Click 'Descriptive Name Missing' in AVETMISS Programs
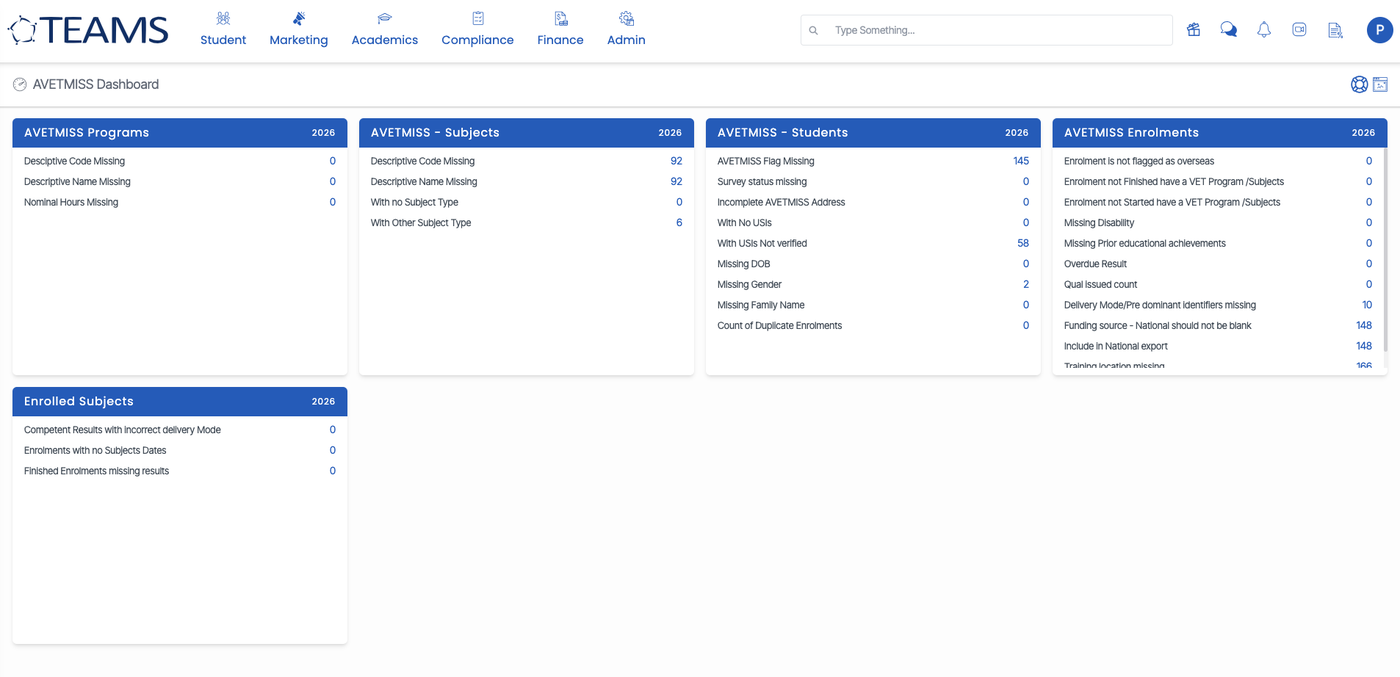1400x677 pixels. point(77,182)
